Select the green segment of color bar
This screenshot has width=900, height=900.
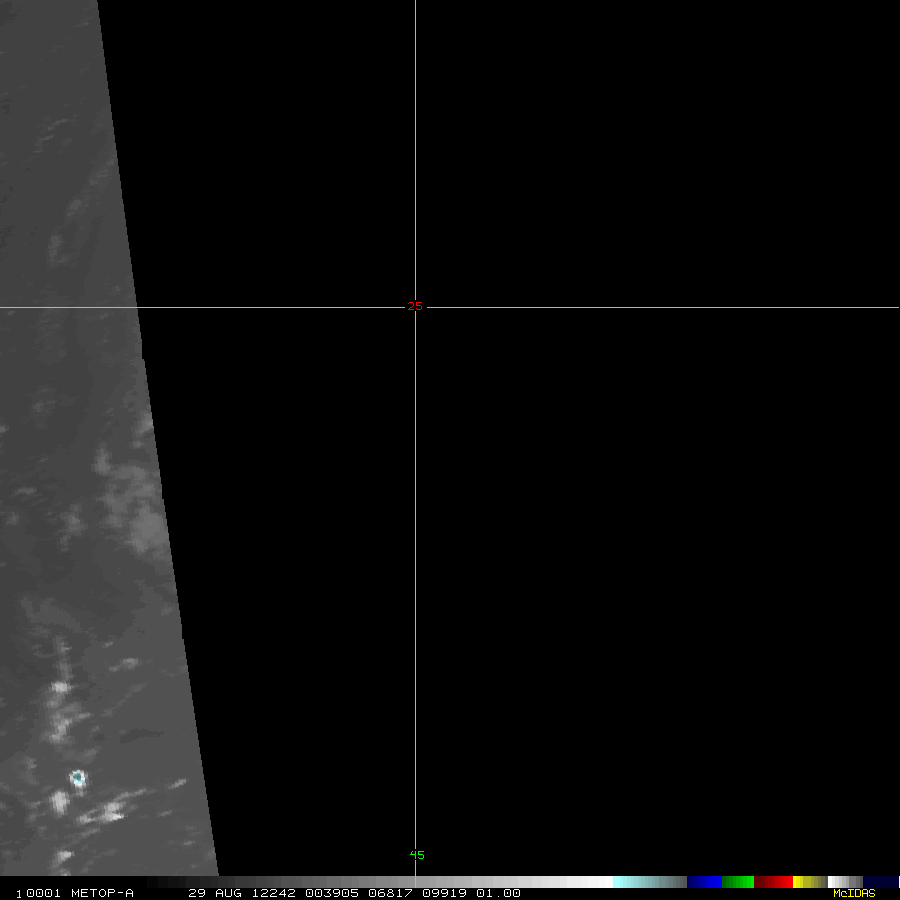[x=737, y=882]
